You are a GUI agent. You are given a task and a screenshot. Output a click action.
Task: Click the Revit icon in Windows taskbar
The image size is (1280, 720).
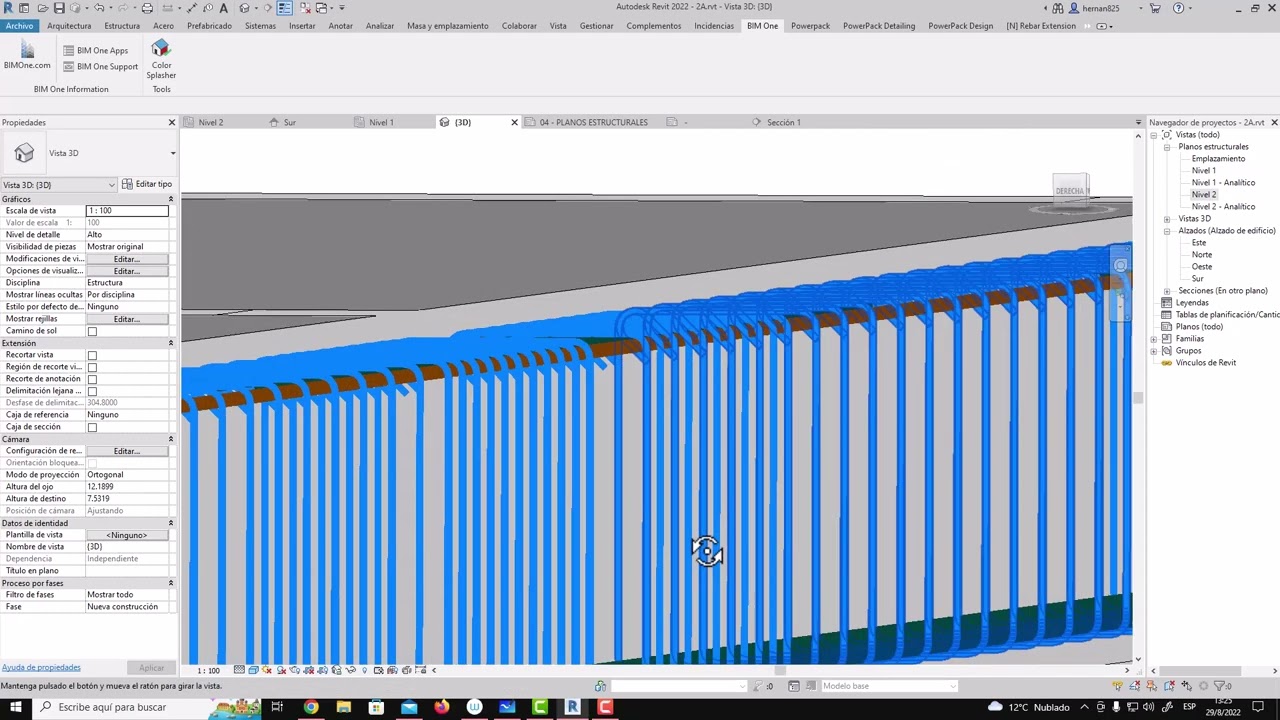[572, 707]
